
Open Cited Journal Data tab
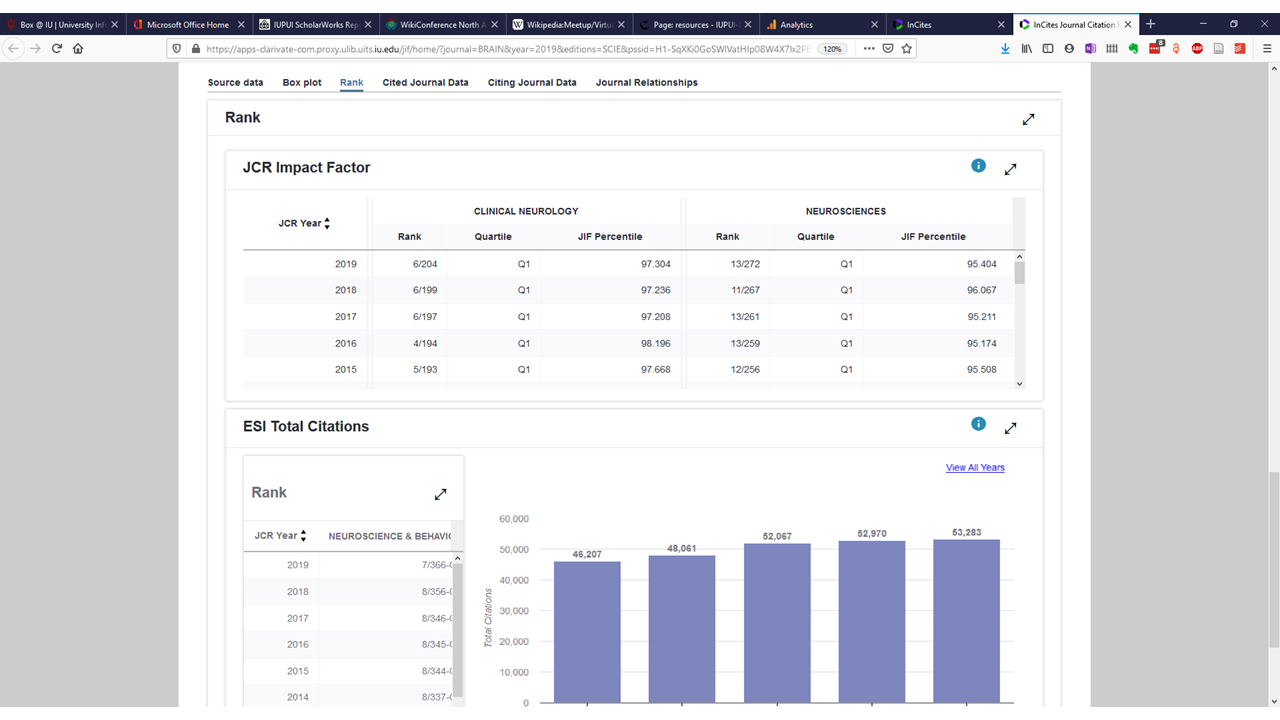pyautogui.click(x=425, y=83)
